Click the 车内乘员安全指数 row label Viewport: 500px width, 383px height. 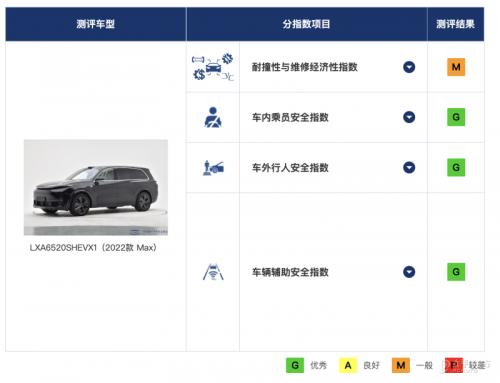290,117
